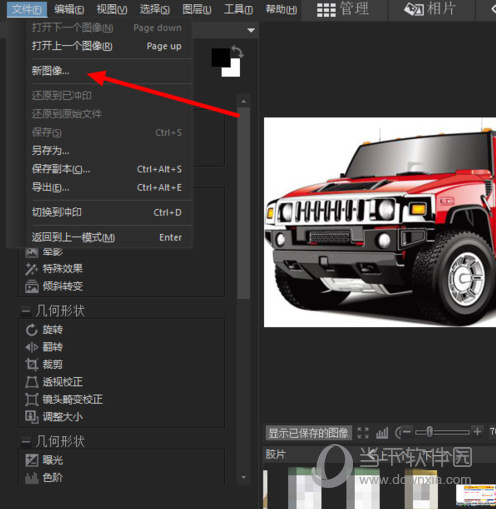This screenshot has height=509, width=496.
Task: Open the 视图 menu
Action: 112,9
